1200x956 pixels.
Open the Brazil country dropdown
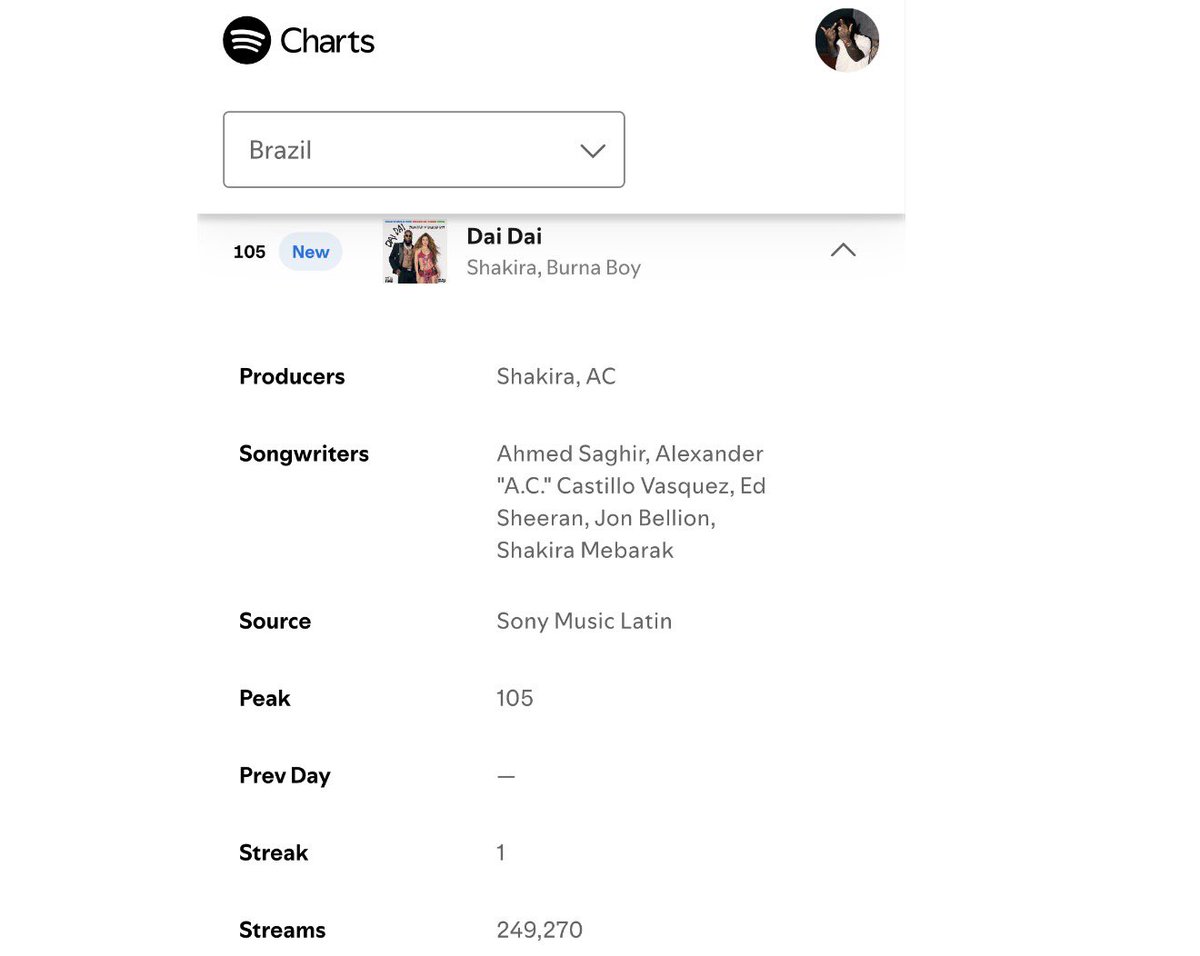pos(424,149)
